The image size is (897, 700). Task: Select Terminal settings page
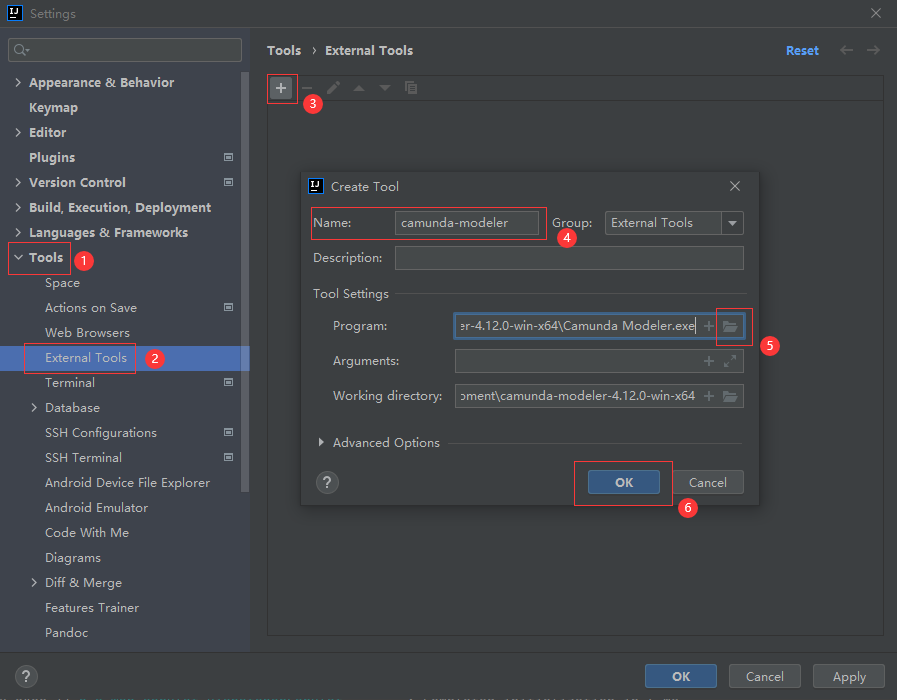(x=70, y=383)
